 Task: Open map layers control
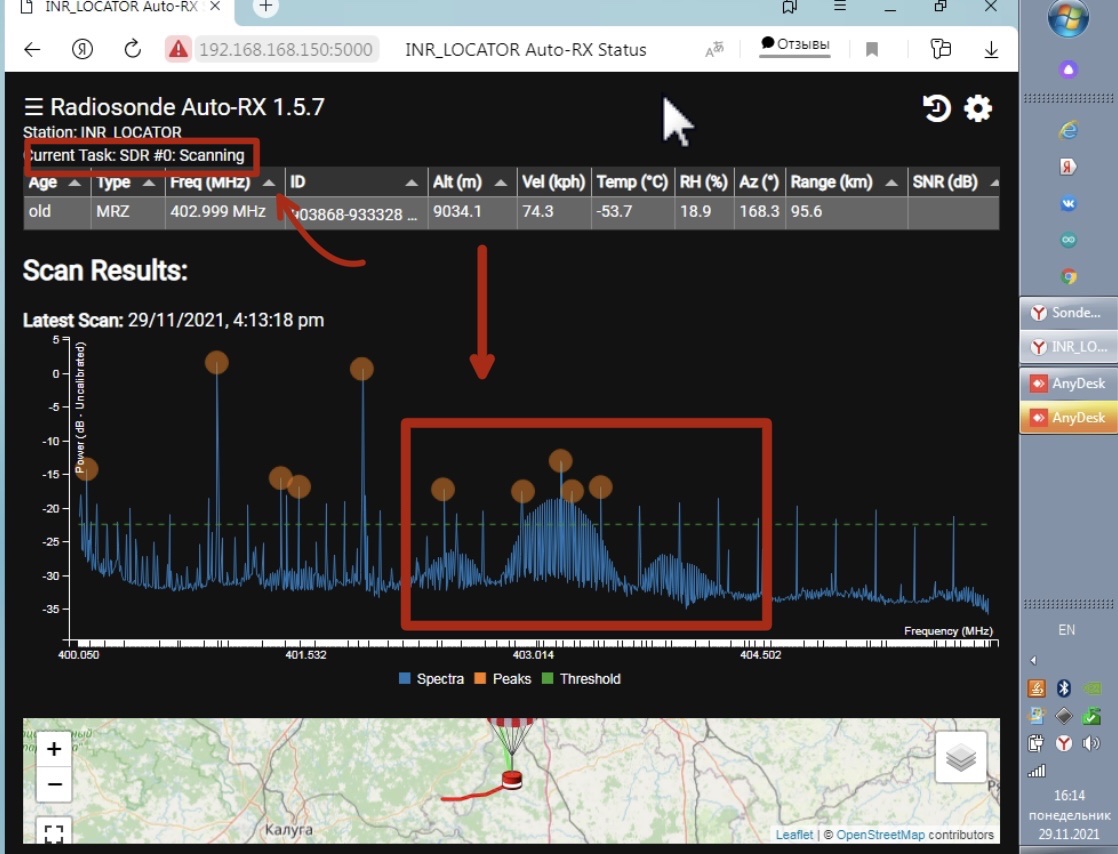(960, 757)
